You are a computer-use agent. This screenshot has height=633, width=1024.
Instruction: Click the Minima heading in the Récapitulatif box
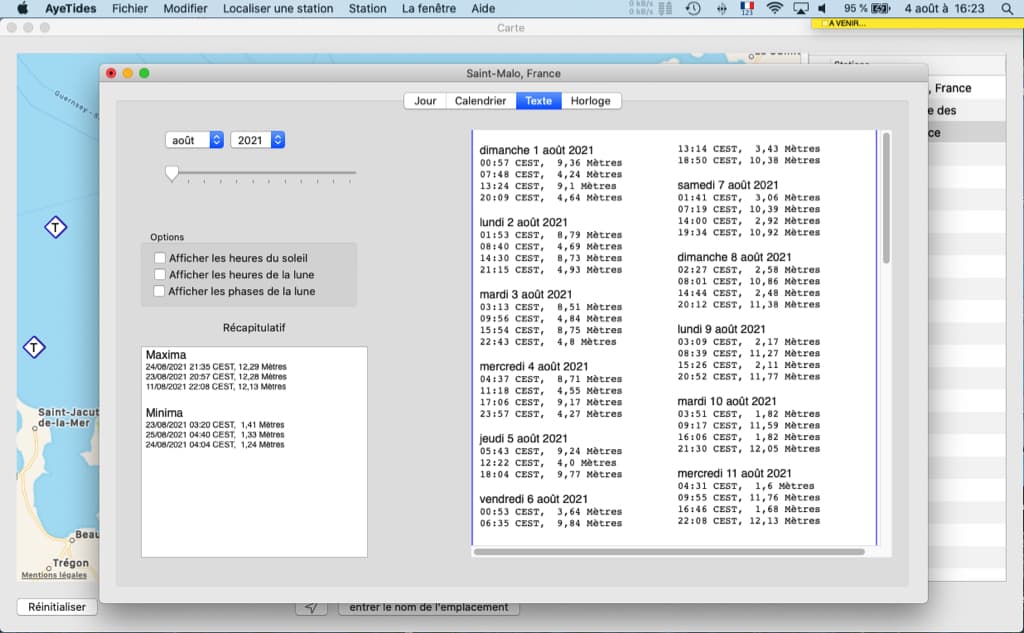pos(164,413)
